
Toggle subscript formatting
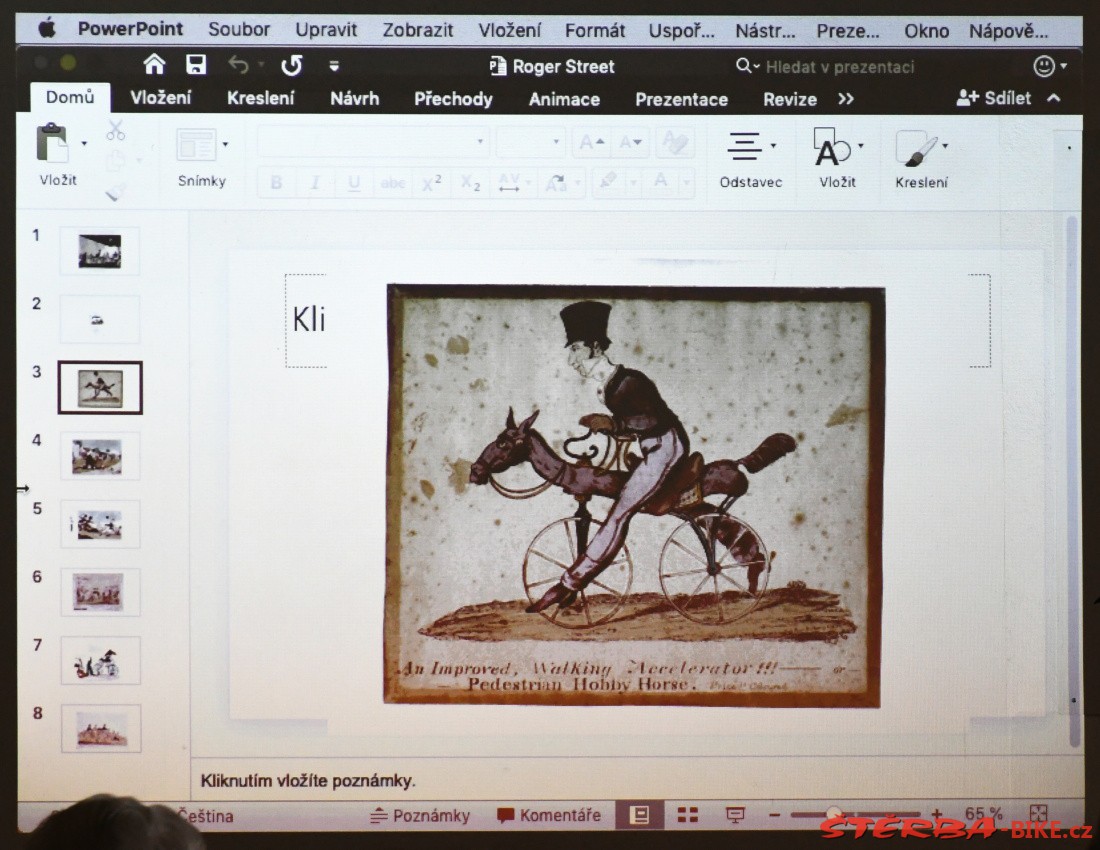point(470,184)
